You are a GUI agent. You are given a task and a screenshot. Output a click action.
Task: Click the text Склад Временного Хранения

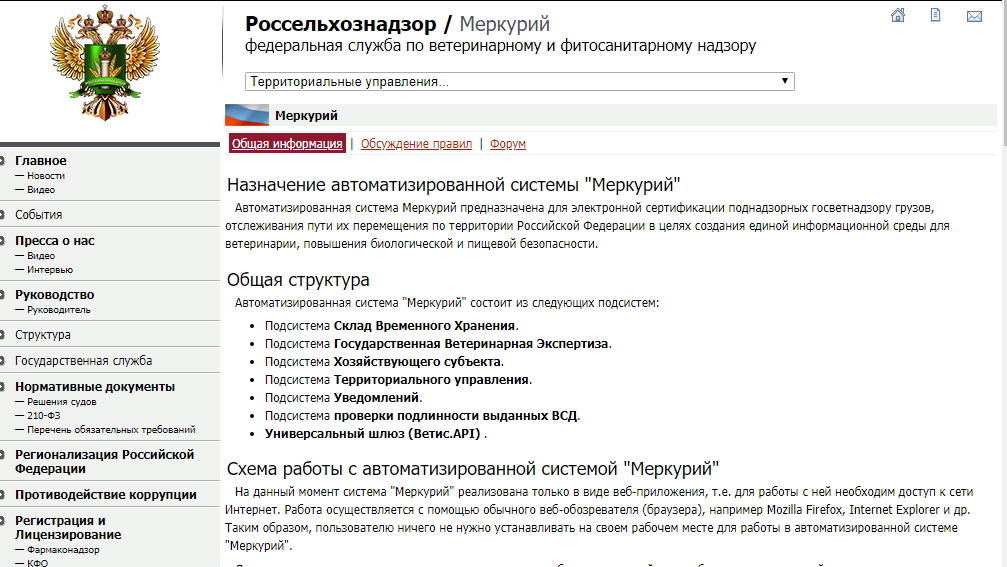tap(425, 326)
